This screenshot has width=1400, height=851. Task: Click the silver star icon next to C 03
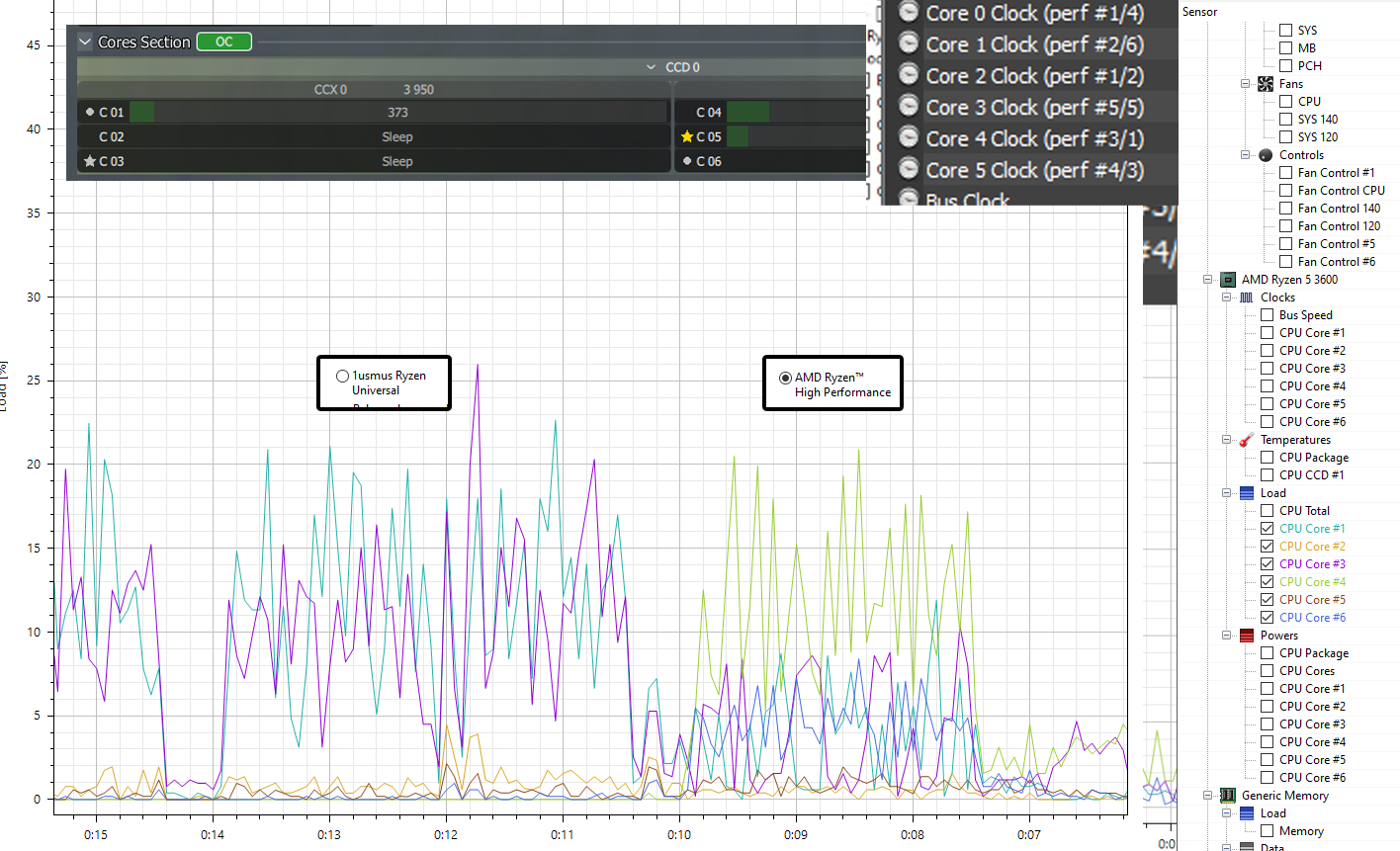(x=90, y=161)
